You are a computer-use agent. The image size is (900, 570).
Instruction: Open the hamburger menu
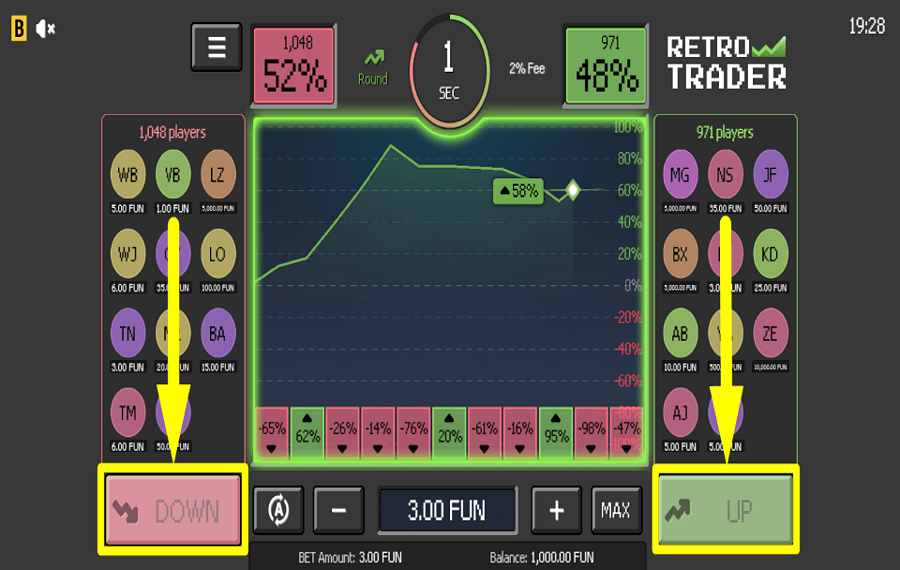click(216, 47)
